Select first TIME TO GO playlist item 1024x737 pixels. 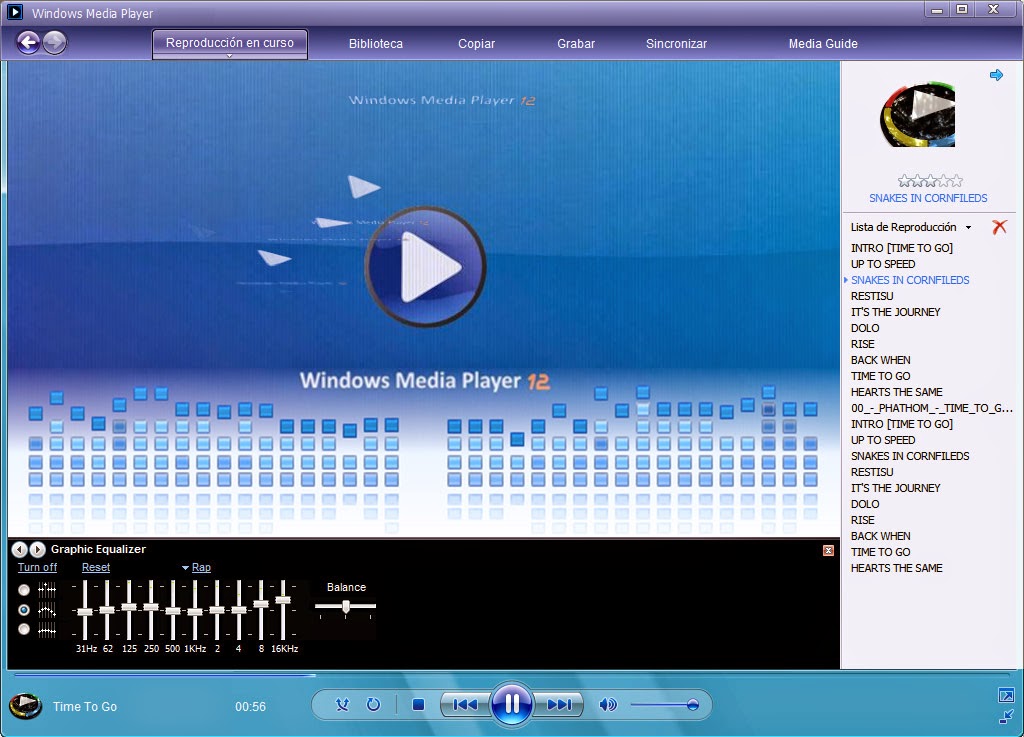click(x=880, y=376)
